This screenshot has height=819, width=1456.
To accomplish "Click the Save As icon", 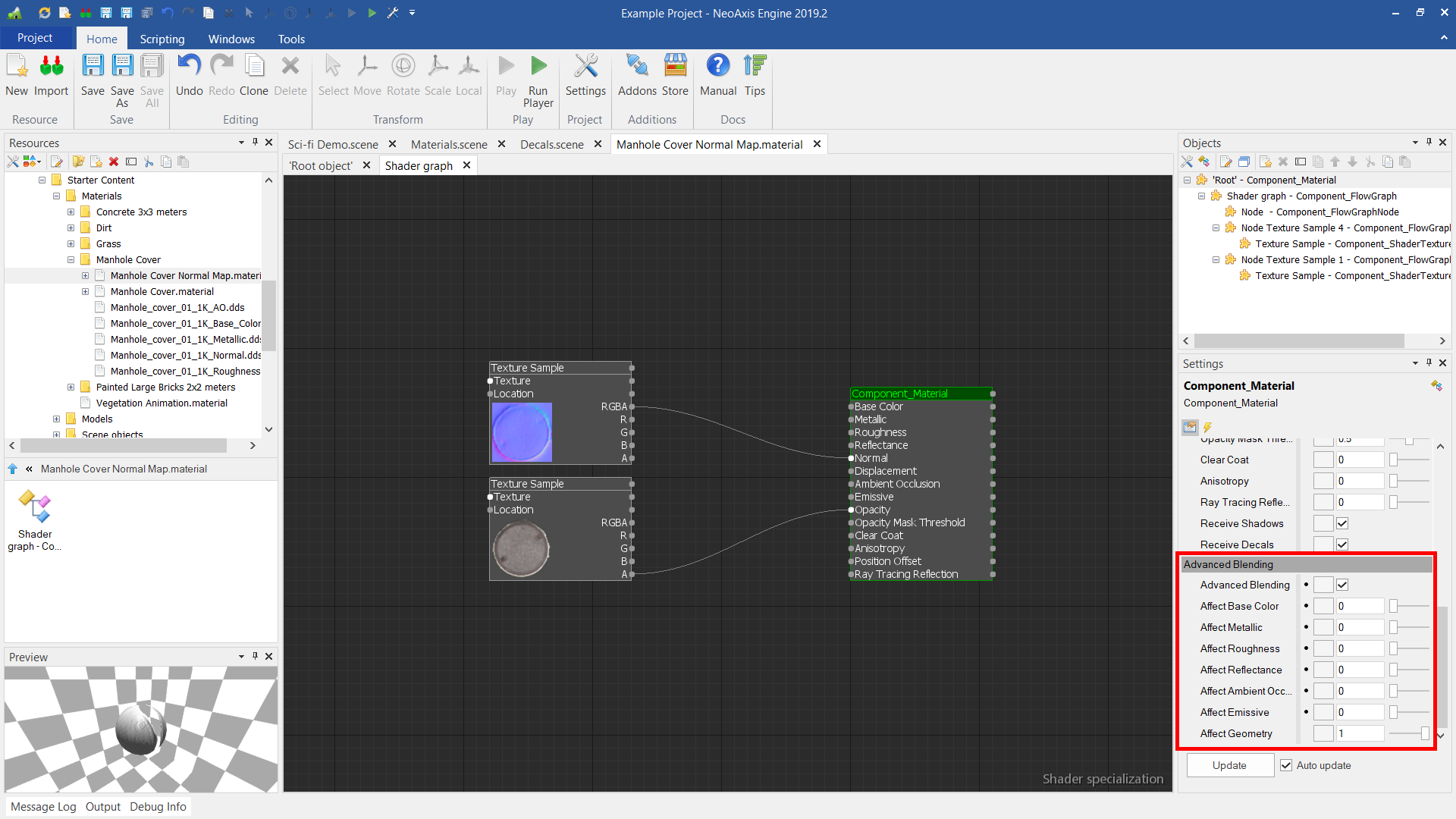I will pos(122,67).
